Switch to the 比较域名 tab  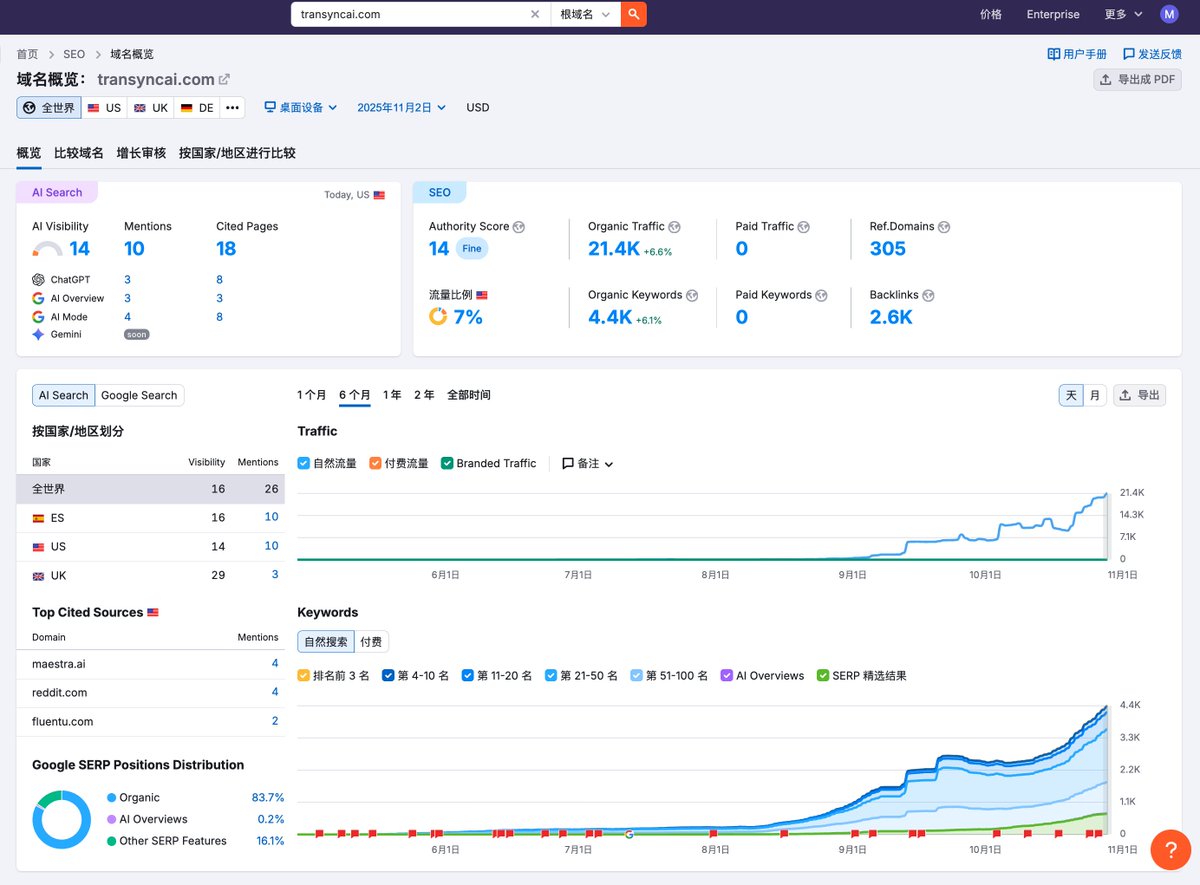[x=79, y=153]
